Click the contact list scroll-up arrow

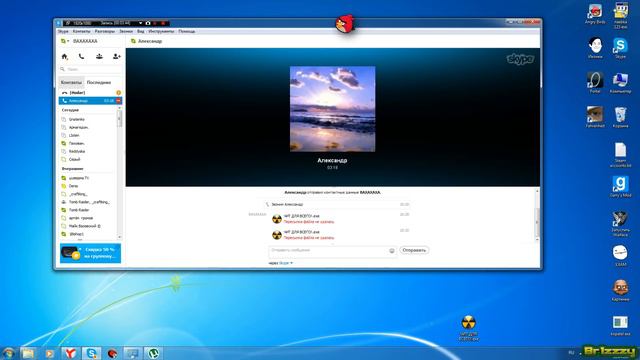[120, 109]
